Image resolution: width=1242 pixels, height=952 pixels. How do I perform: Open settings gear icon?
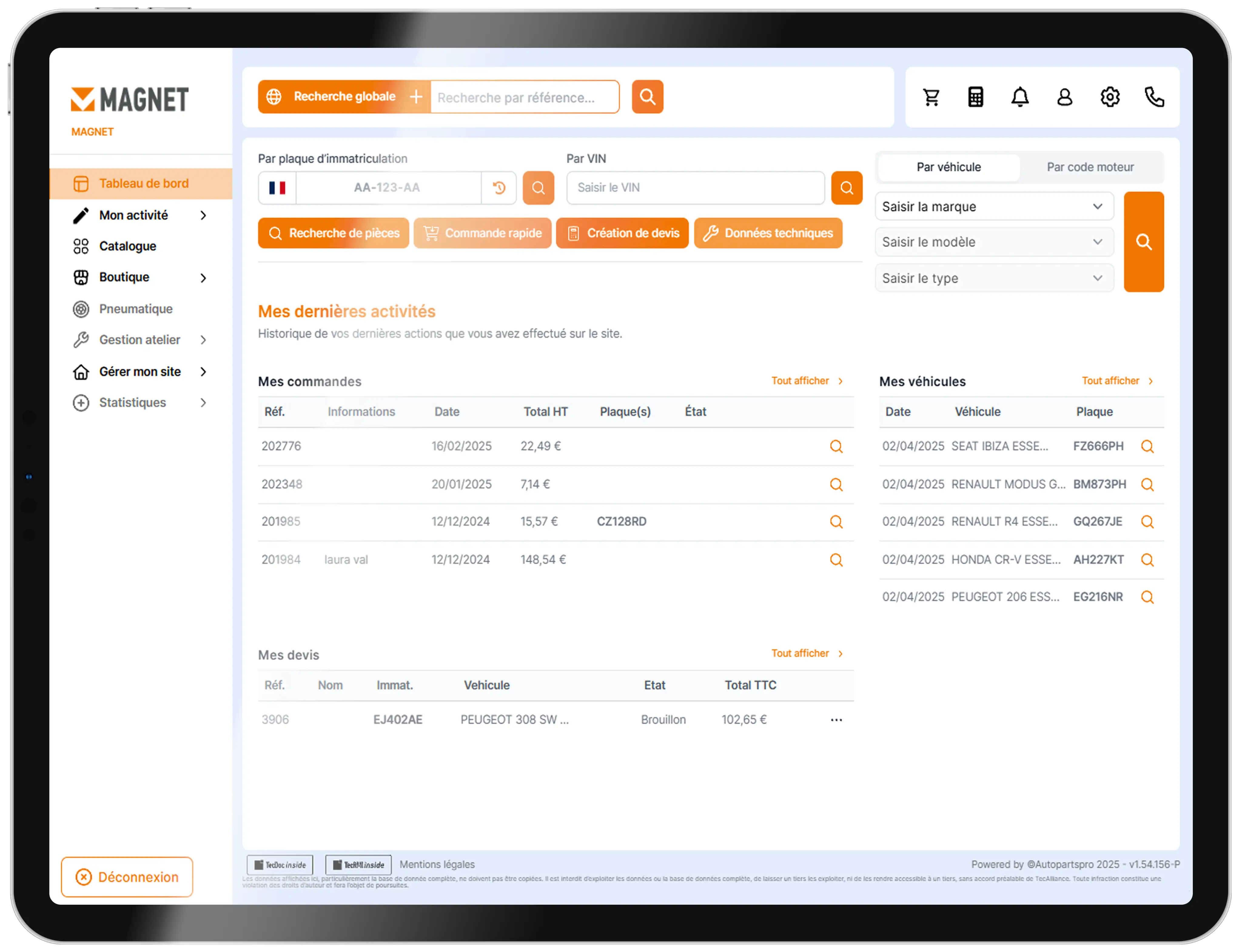pyautogui.click(x=1109, y=97)
